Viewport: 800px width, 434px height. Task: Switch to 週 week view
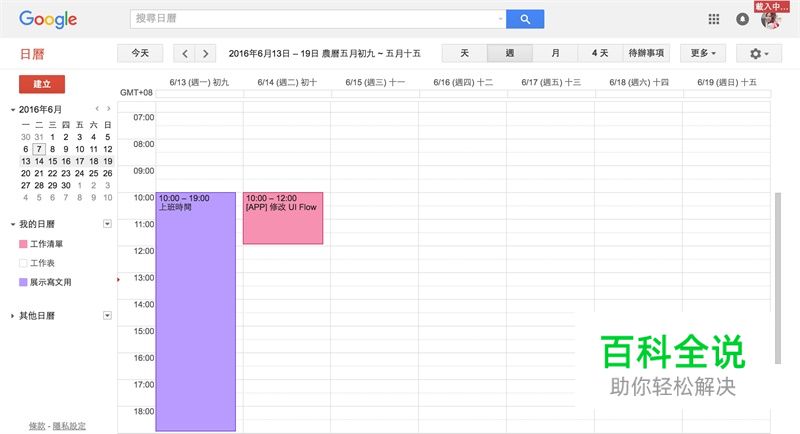point(510,54)
